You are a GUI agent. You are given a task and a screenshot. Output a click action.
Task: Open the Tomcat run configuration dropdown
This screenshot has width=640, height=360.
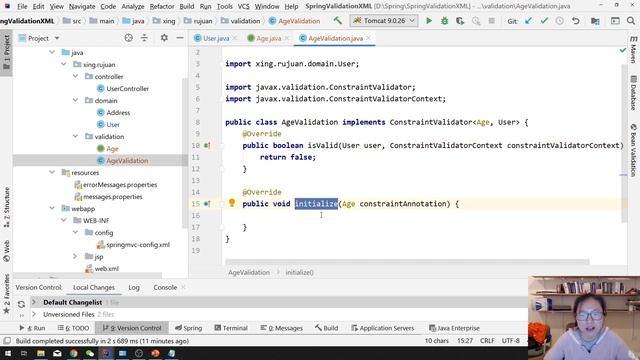[x=384, y=20]
